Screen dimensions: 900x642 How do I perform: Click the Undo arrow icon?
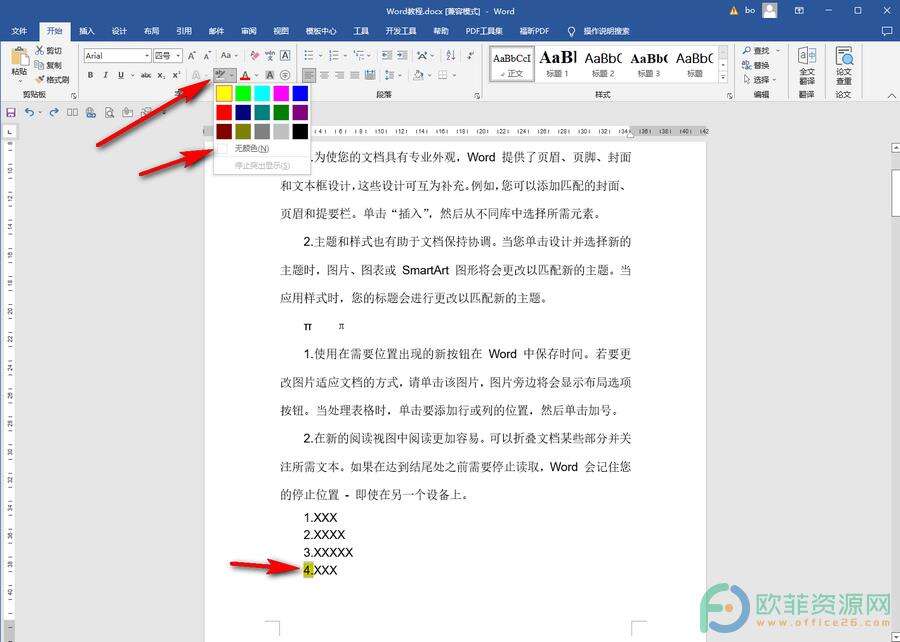point(28,112)
